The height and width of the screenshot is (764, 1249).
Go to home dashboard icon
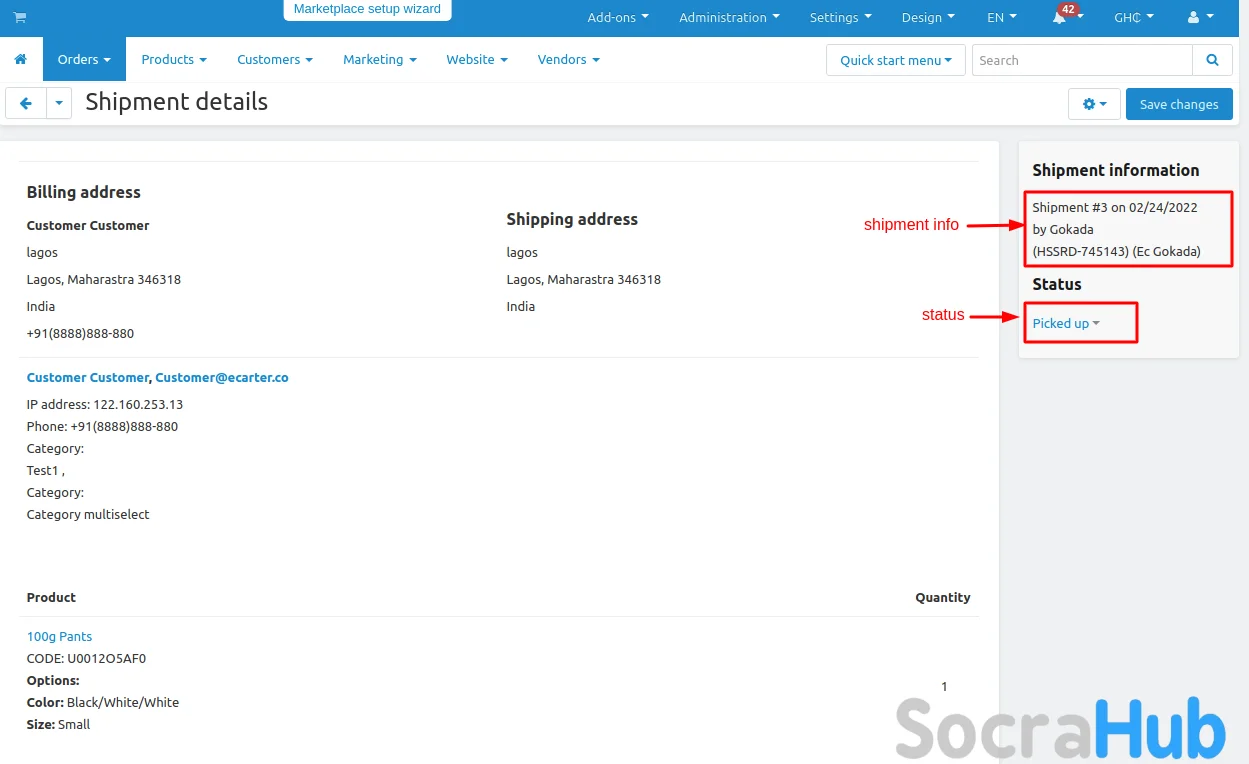21,60
